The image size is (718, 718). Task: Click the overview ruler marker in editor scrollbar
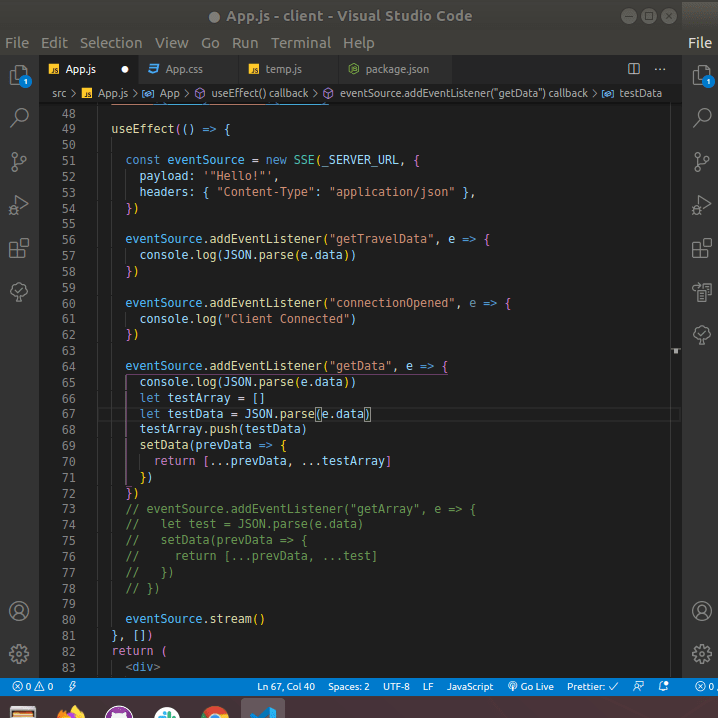tap(676, 351)
